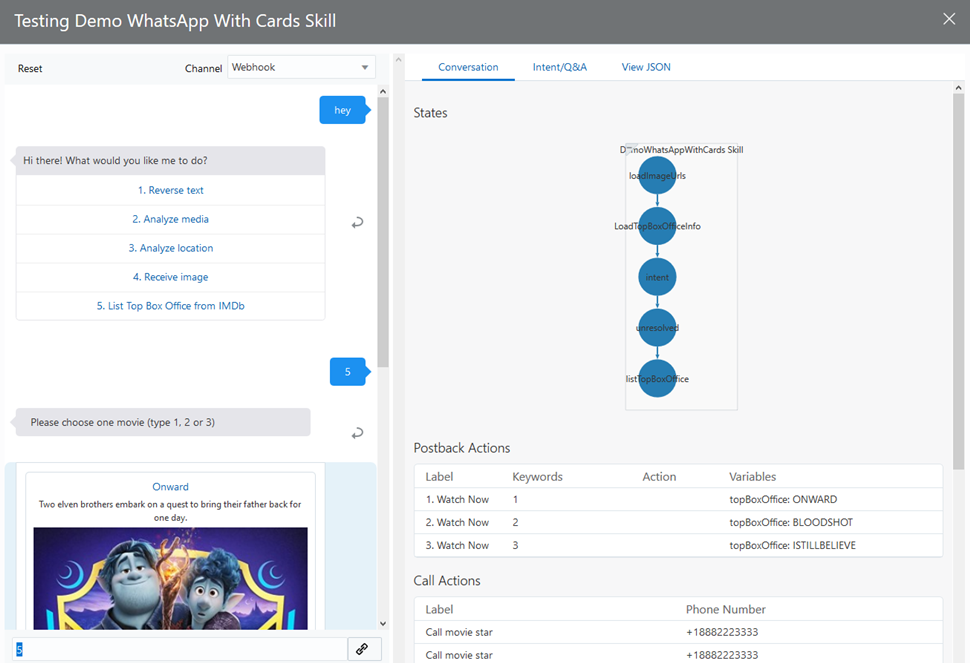This screenshot has width=970, height=663.
Task: Select the '3. Analyze location' option
Action: pos(170,248)
